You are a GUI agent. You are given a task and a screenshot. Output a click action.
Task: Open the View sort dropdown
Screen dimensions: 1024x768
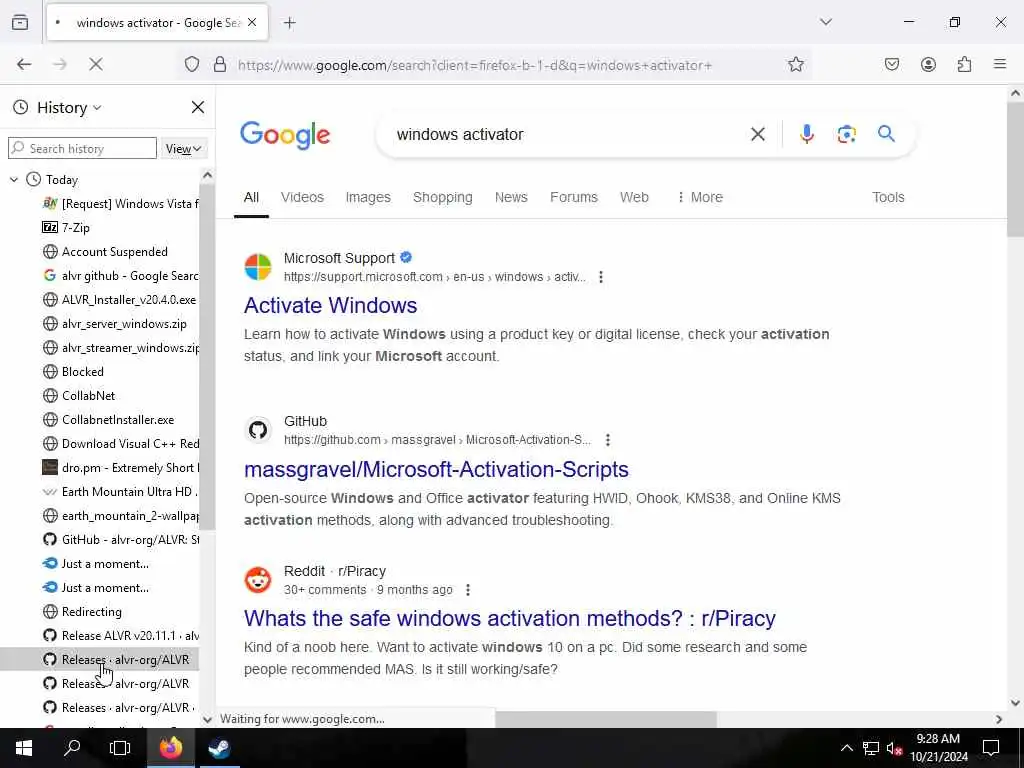pyautogui.click(x=184, y=148)
